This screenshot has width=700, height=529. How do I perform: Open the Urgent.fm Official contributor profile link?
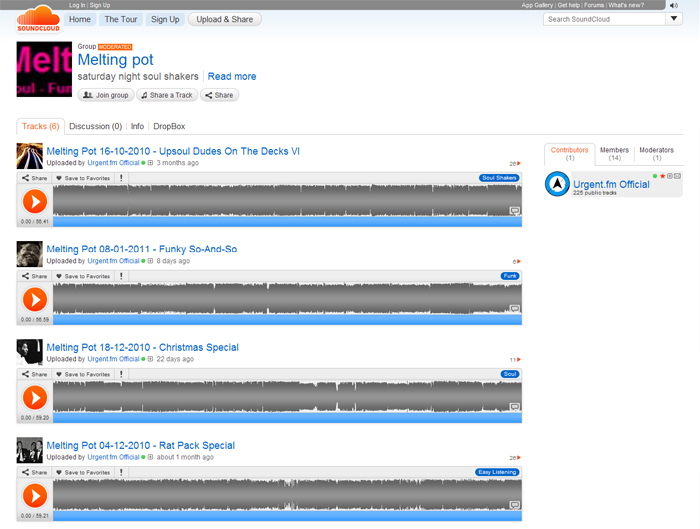pyautogui.click(x=611, y=184)
